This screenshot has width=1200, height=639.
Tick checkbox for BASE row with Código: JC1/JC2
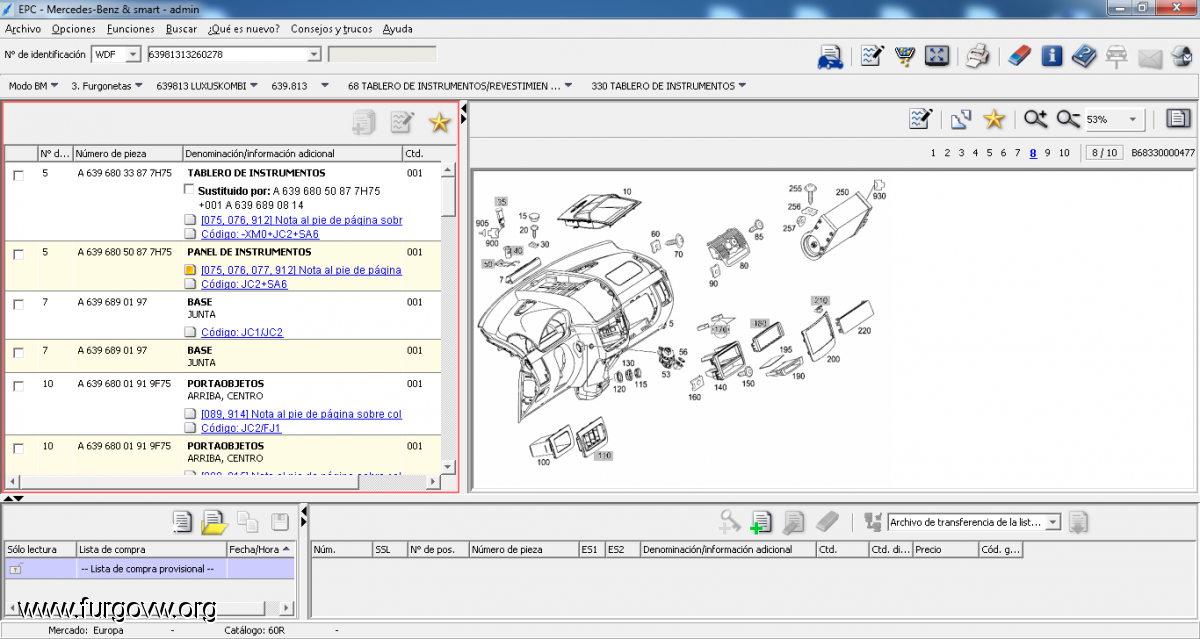pos(18,303)
